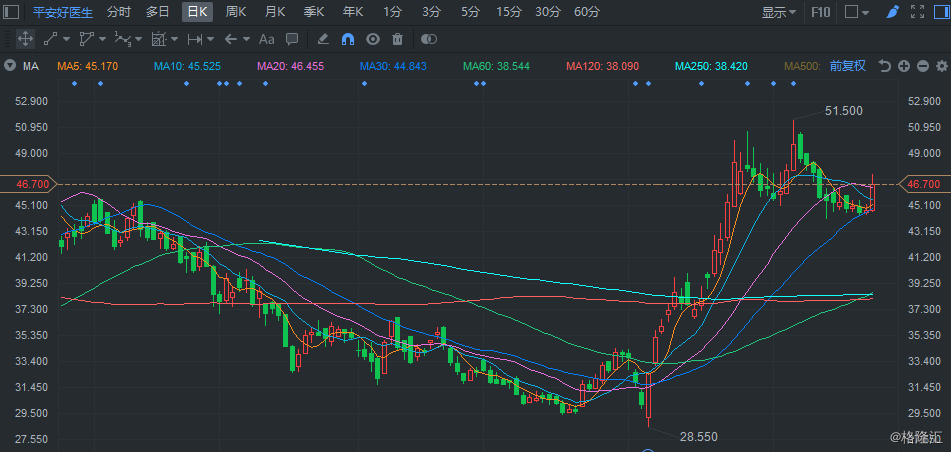Delete drawings with the trash icon
This screenshot has width=951, height=452.
397,39
